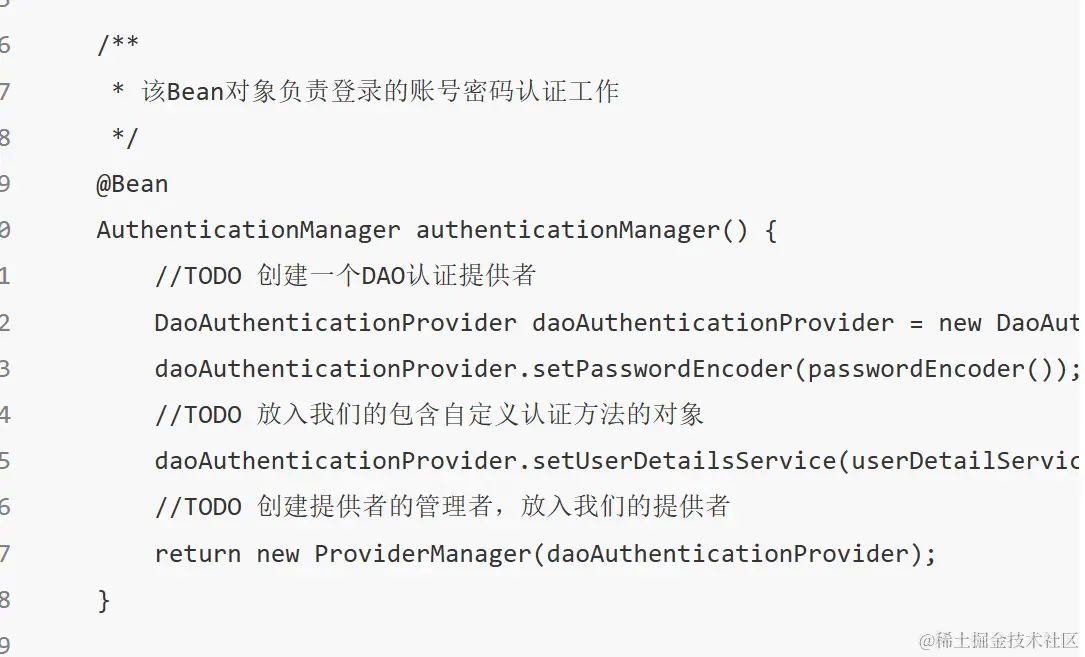The width and height of the screenshot is (1085, 657).
Task: Click the authenticationManager() method name
Action: click(x=583, y=230)
